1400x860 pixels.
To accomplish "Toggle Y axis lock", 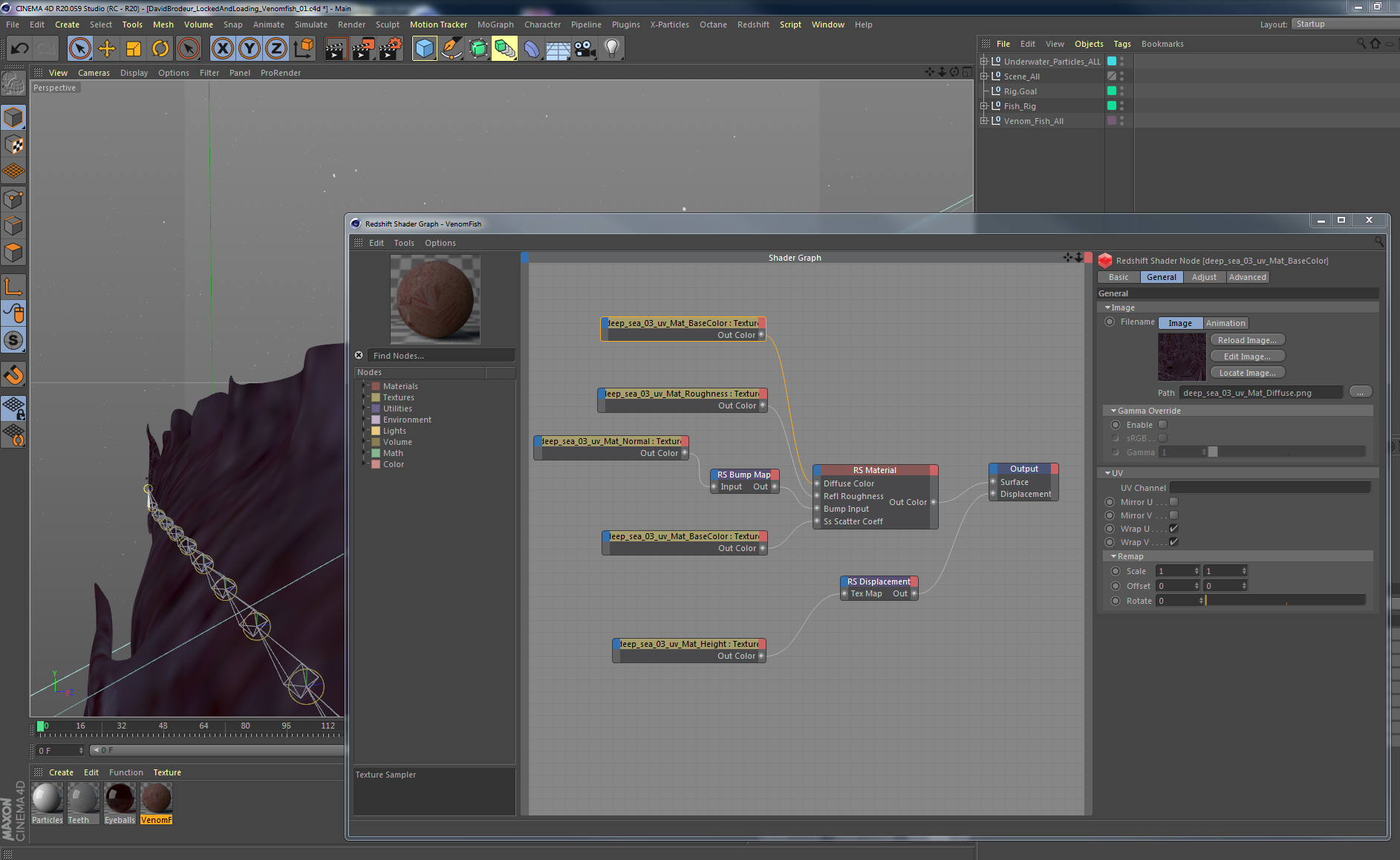I will pyautogui.click(x=250, y=49).
